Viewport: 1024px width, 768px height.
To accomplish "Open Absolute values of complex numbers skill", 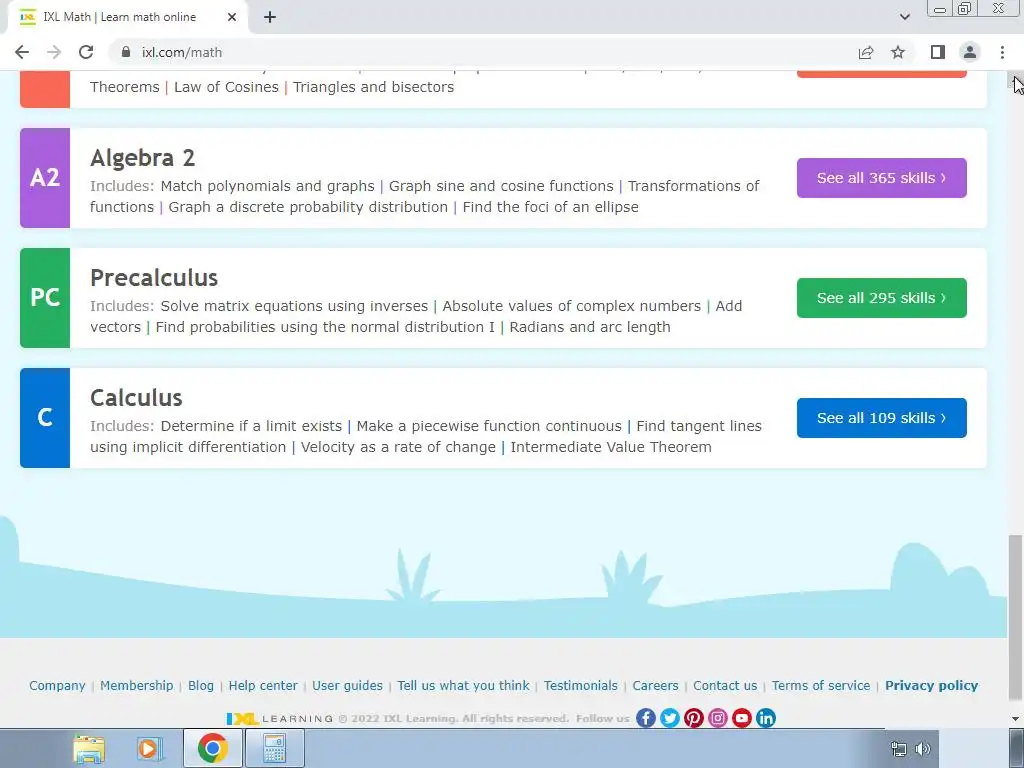I will coord(571,306).
